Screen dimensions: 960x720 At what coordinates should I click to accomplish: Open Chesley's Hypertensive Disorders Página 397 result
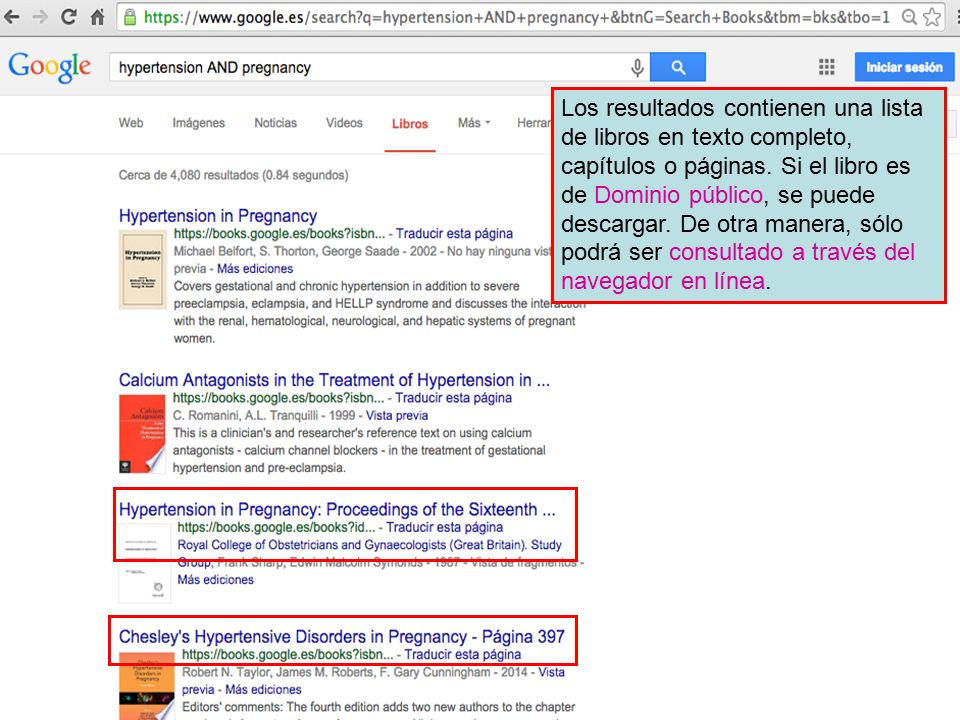342,637
